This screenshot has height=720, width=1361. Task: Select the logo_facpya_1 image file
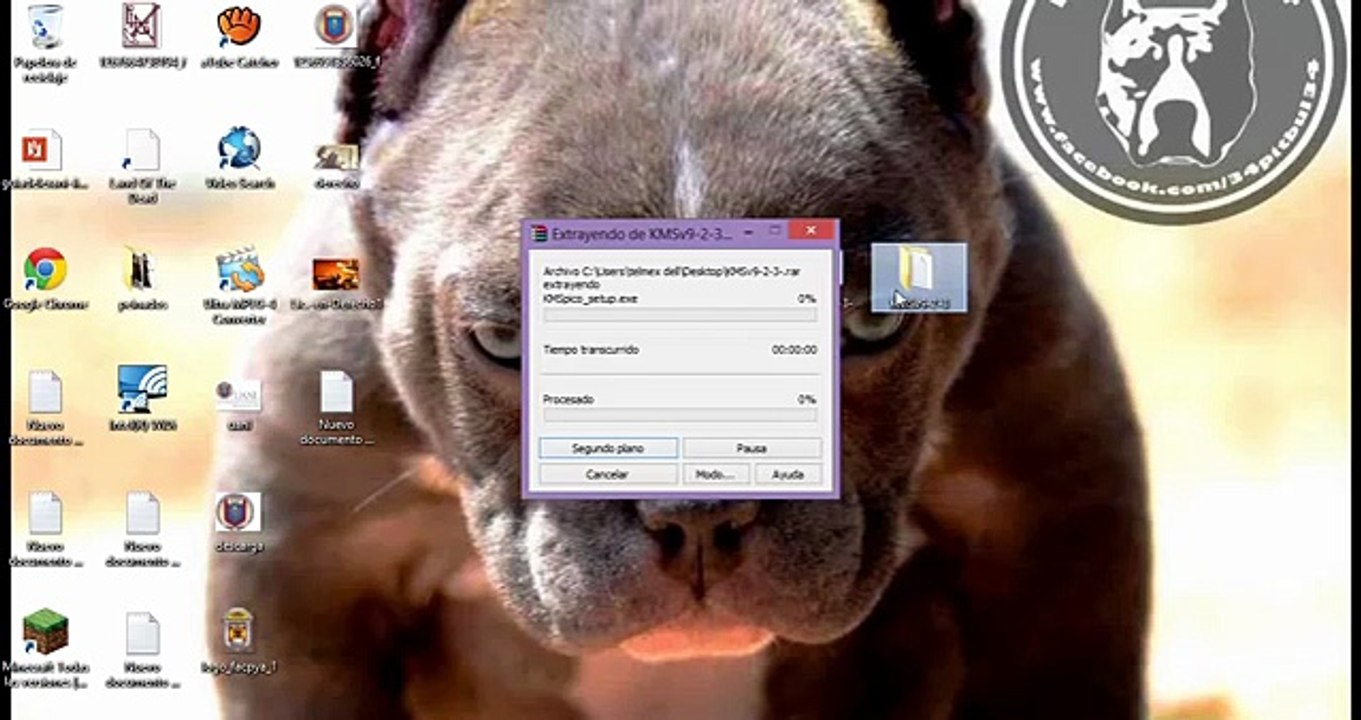[238, 630]
